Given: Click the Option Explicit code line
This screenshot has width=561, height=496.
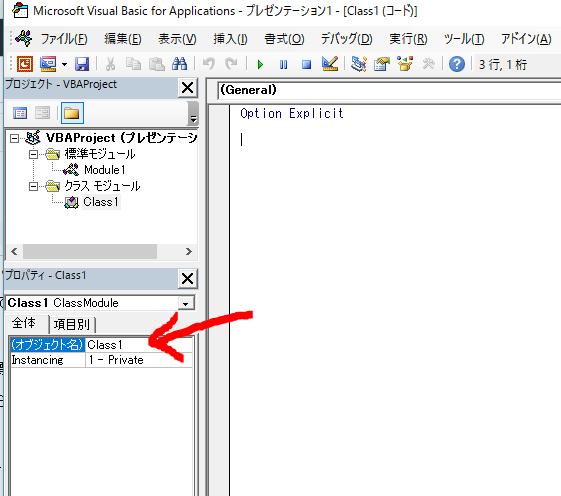Looking at the screenshot, I should tap(292, 113).
